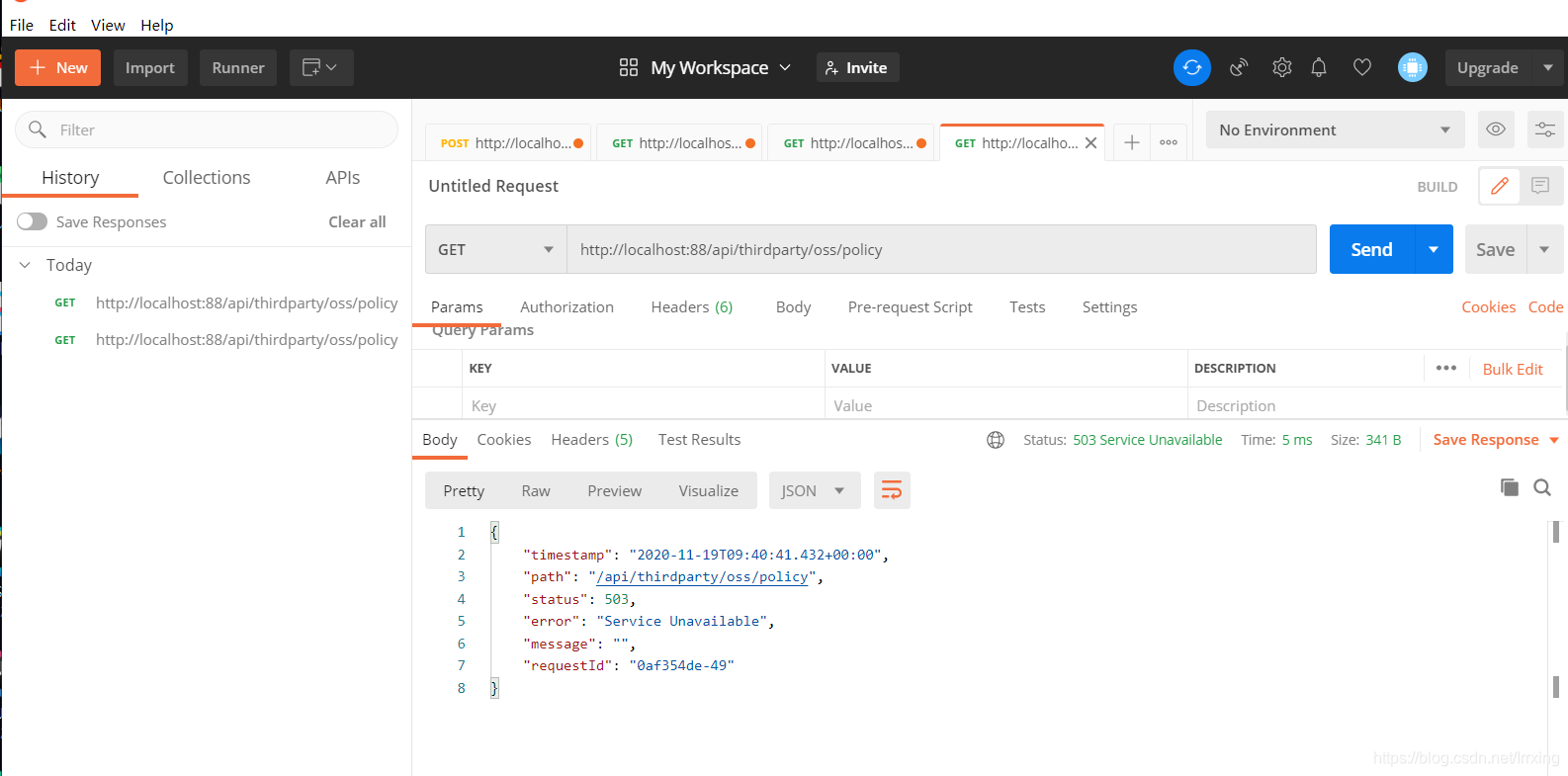Open the notifications bell icon

pyautogui.click(x=1319, y=67)
